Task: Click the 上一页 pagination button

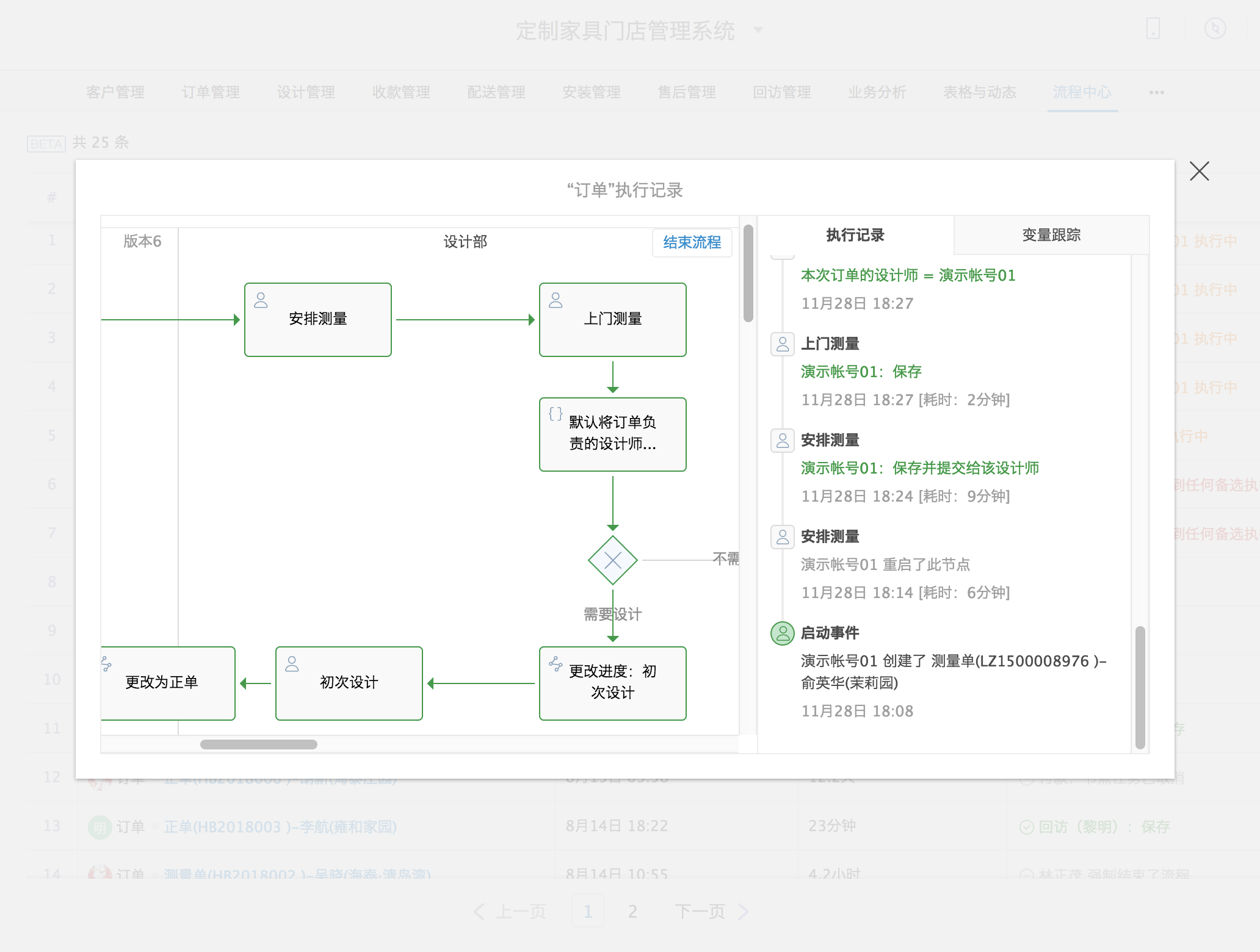Action: click(x=510, y=911)
